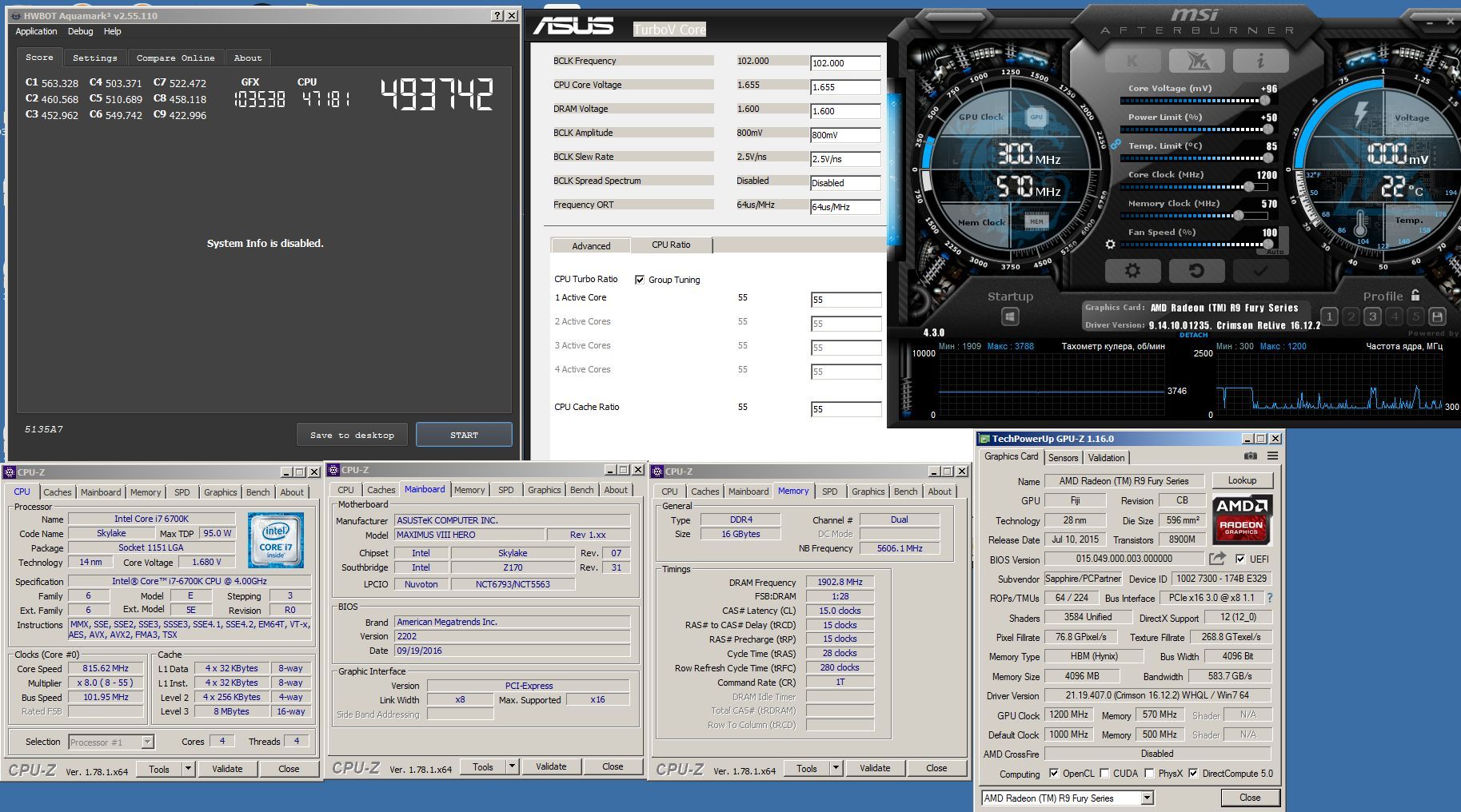Click the BCLK Frequency input field

click(x=845, y=63)
